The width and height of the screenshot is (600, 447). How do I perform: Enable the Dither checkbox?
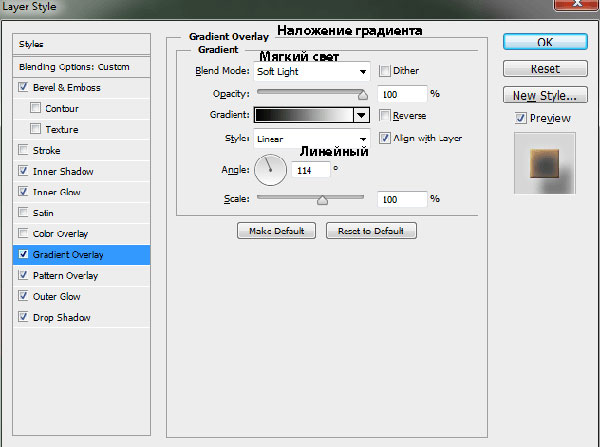[x=385, y=71]
